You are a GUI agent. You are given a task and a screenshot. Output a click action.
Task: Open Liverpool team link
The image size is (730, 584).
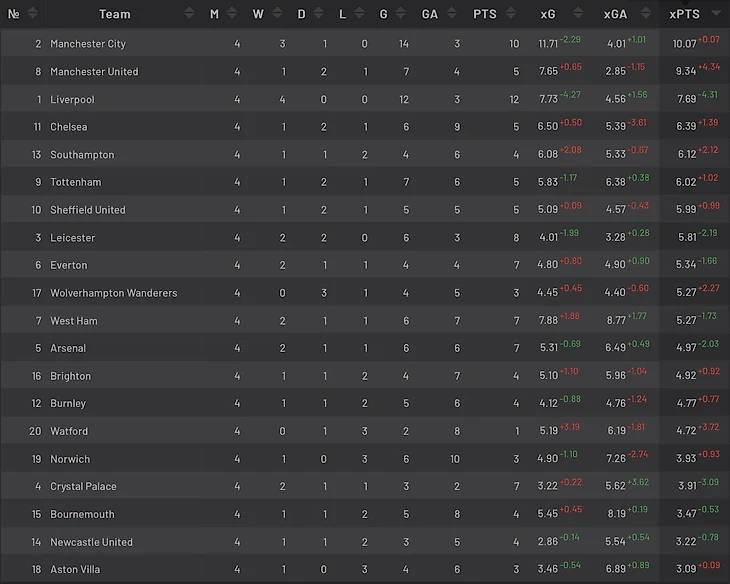click(x=72, y=100)
